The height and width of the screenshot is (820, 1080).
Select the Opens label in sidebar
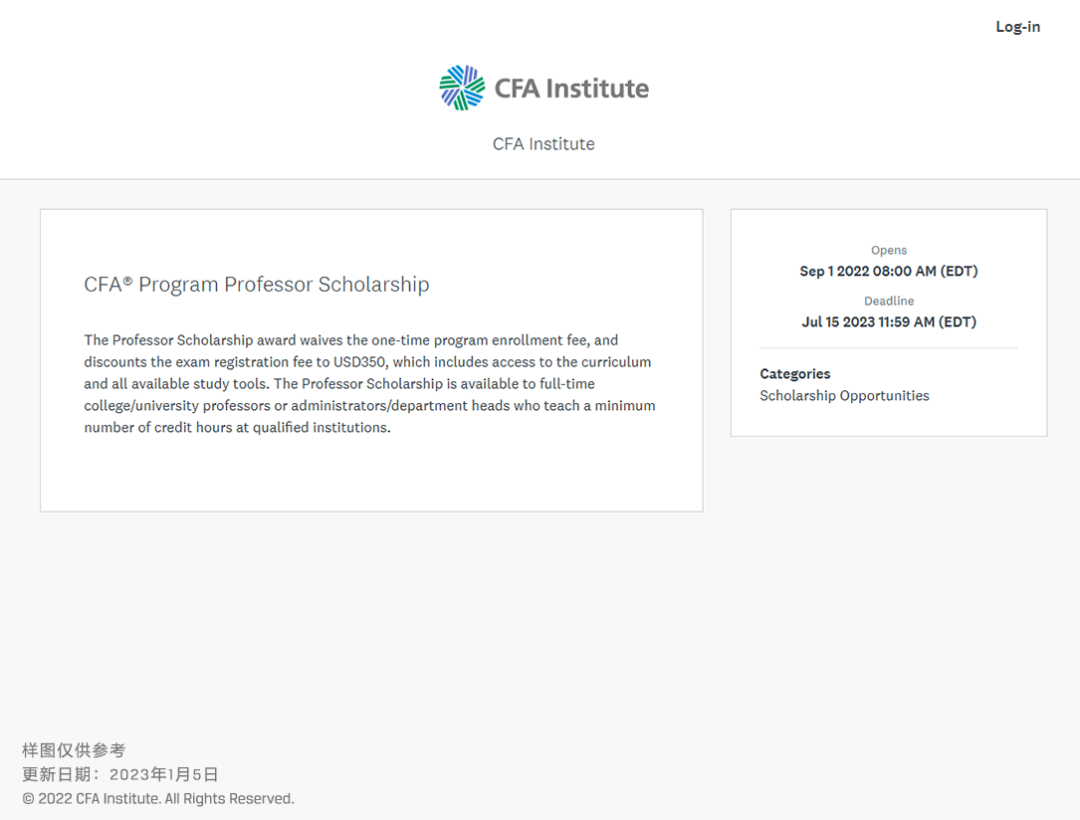point(889,251)
